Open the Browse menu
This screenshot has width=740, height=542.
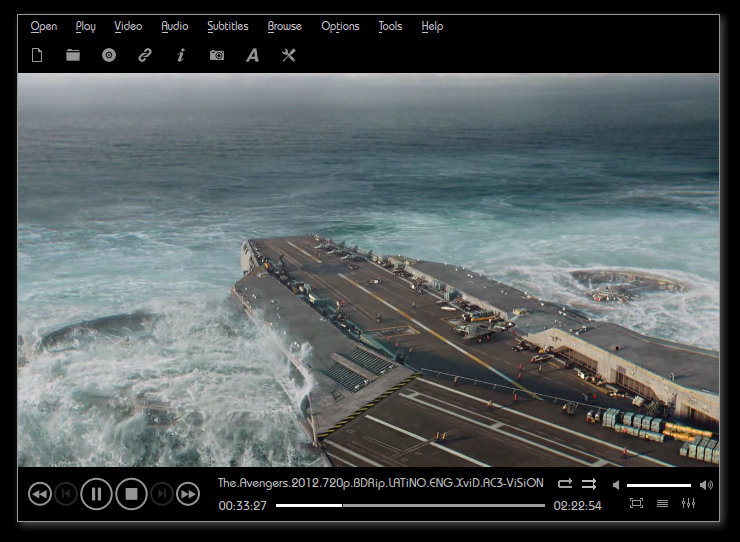pos(285,26)
